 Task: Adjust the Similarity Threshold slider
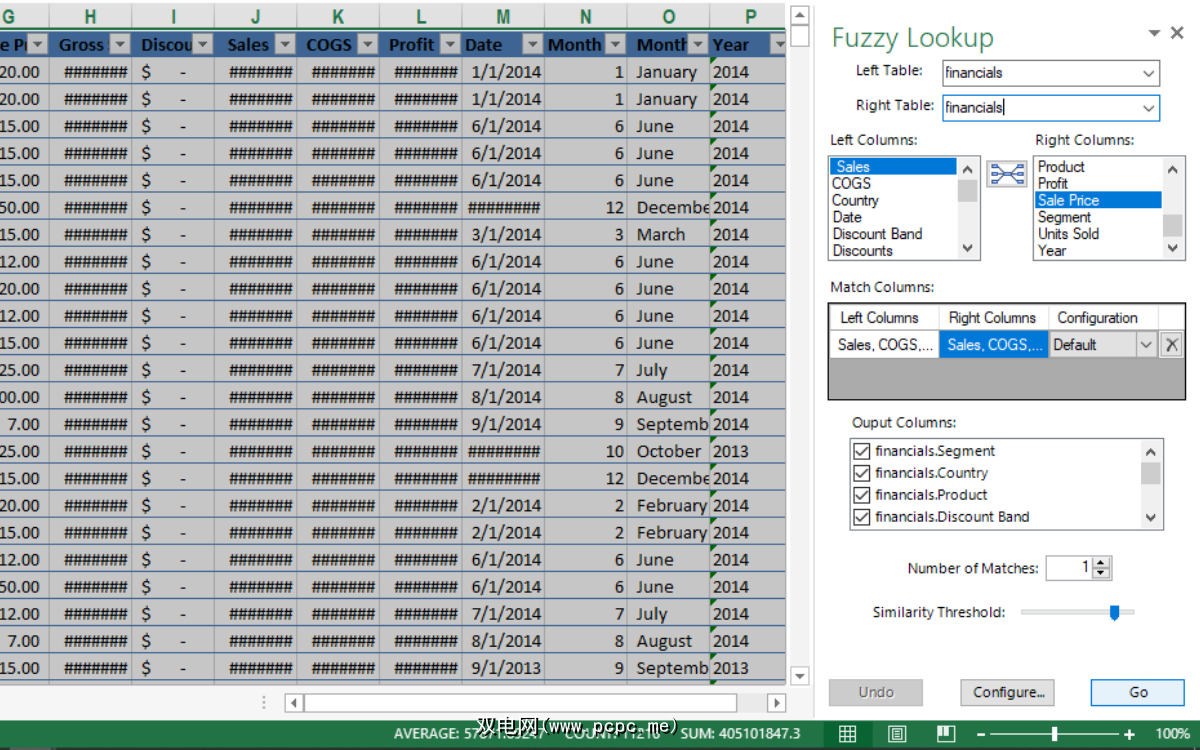(x=1114, y=612)
